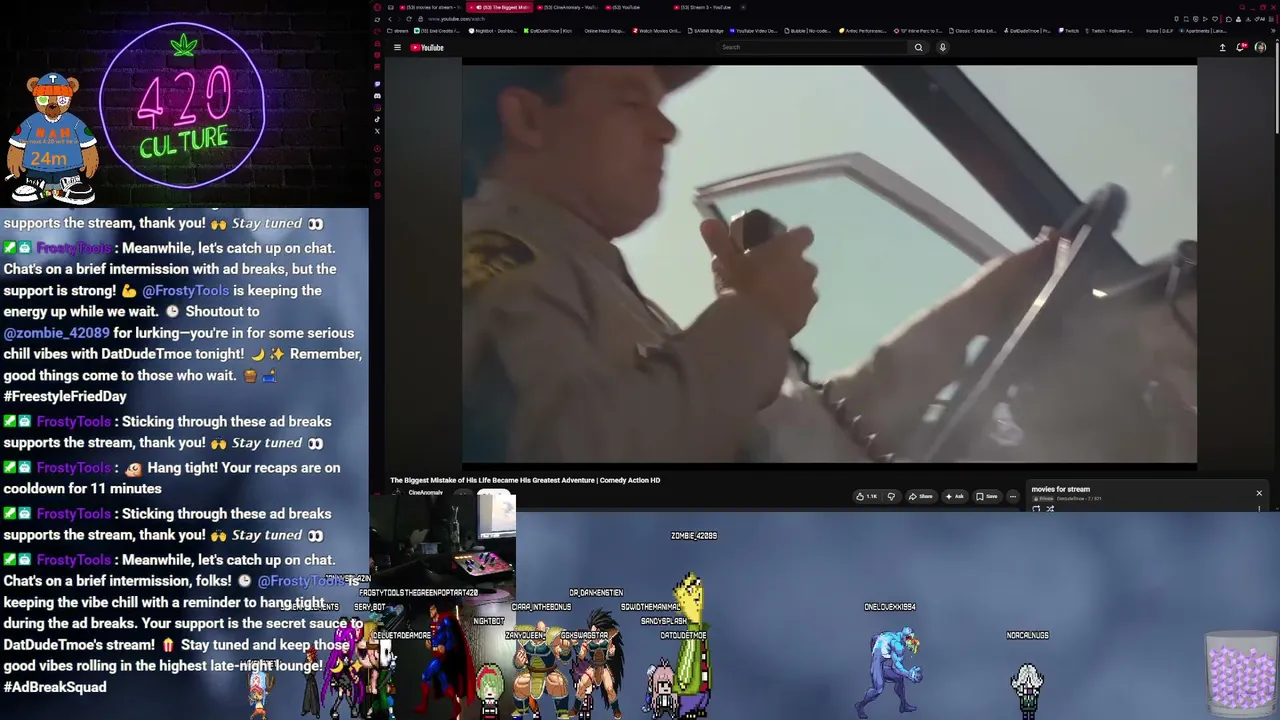Open the SAMMI Bridge bookmark
This screenshot has height=720, width=1280.
pos(705,31)
